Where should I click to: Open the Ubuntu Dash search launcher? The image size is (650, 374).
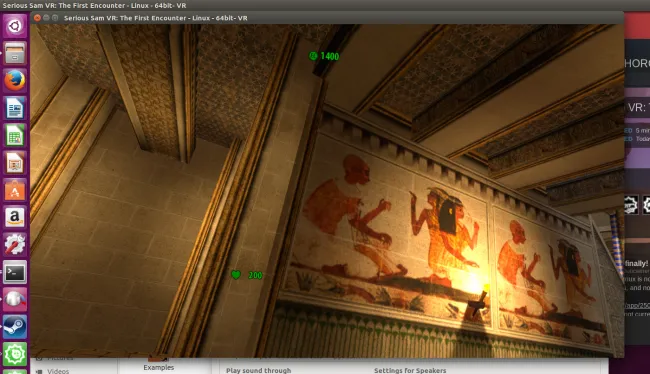tap(15, 26)
